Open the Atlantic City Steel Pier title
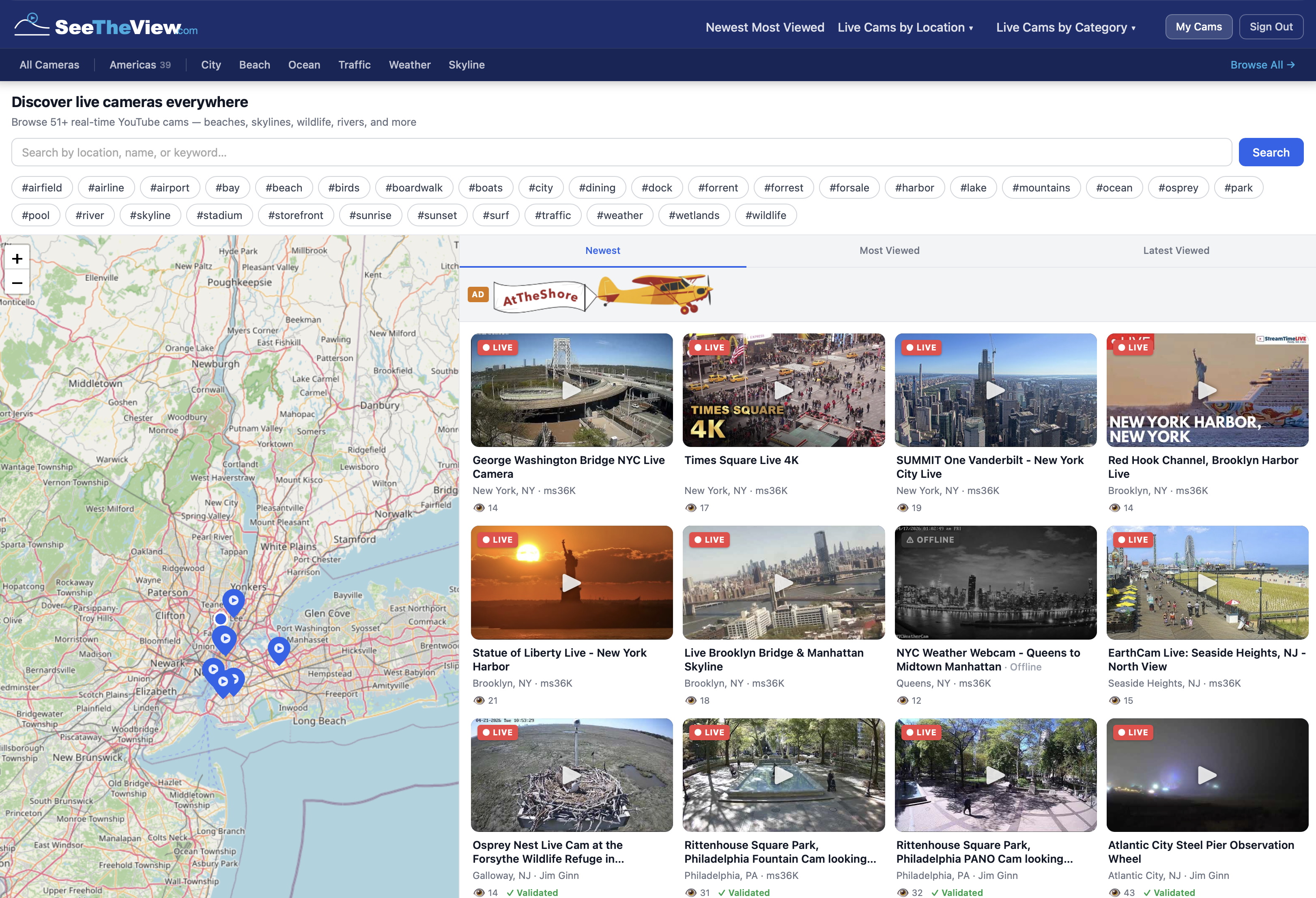This screenshot has height=898, width=1316. pos(1200,852)
